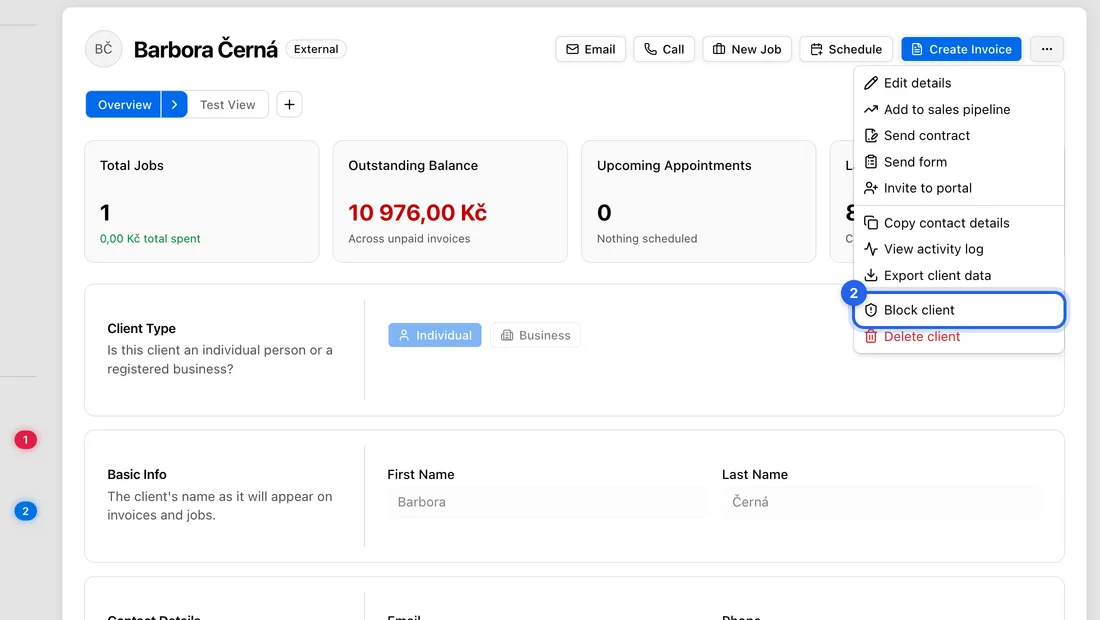This screenshot has height=620, width=1100.
Task: Select the Individual client type
Action: [435, 335]
